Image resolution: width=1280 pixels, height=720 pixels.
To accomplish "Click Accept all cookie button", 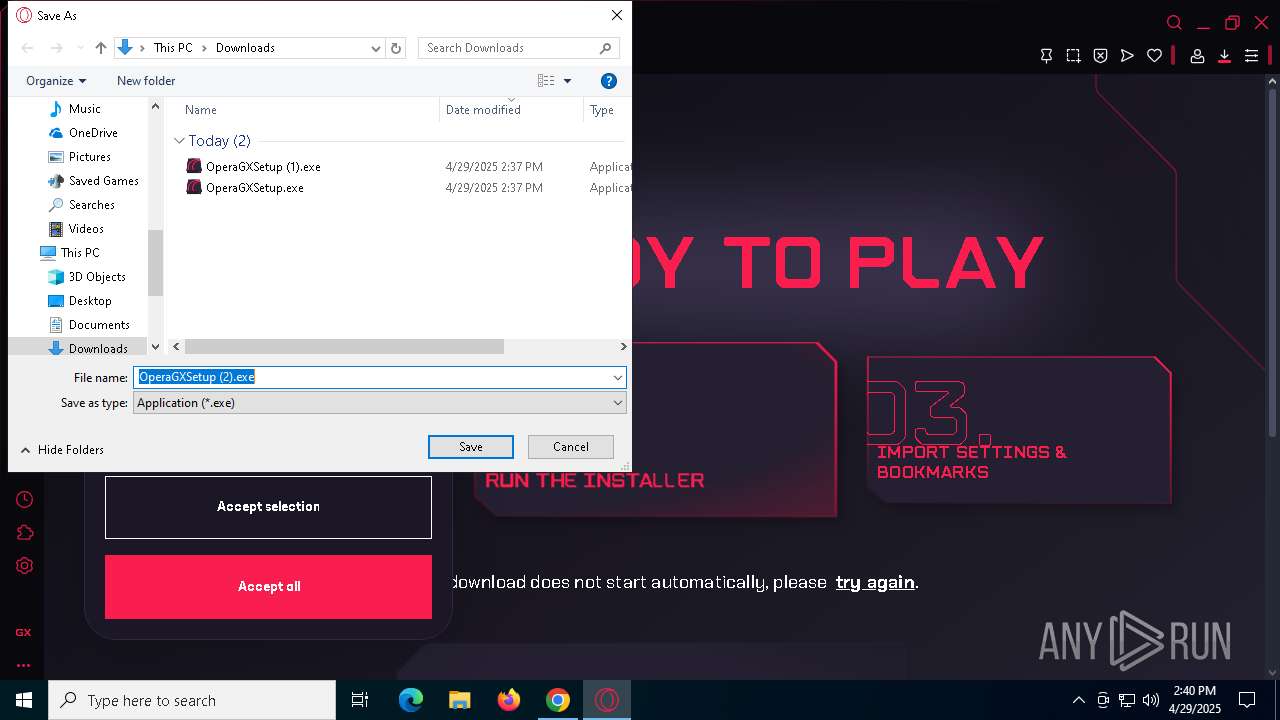I will 268,587.
